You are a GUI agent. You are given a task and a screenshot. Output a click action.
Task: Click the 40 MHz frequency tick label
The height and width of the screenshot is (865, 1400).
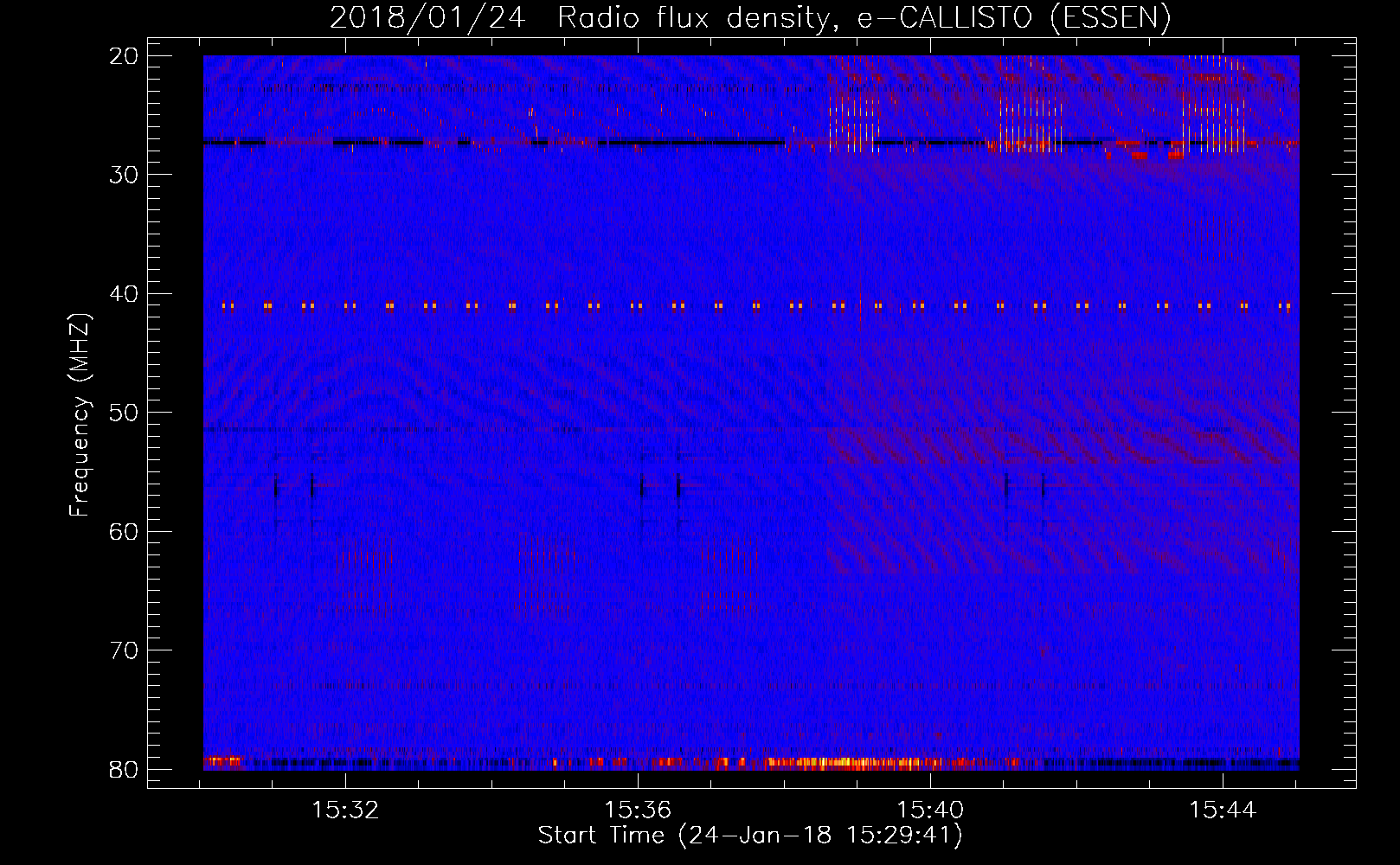[125, 294]
